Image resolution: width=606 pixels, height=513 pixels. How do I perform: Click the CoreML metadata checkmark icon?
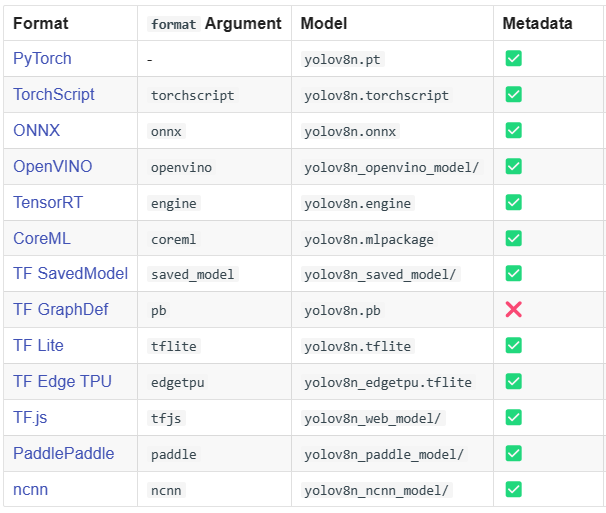pos(513,239)
